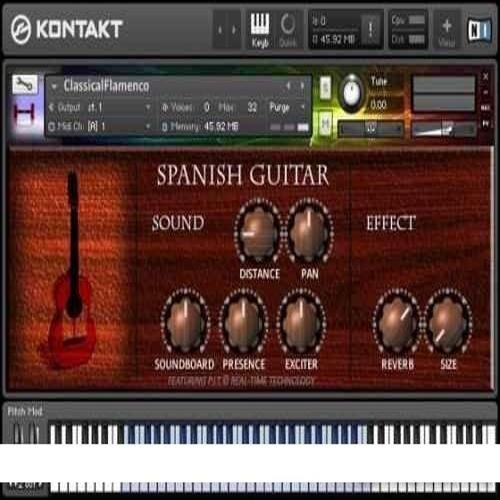Click the Output icon left of Output label

pos(51,107)
